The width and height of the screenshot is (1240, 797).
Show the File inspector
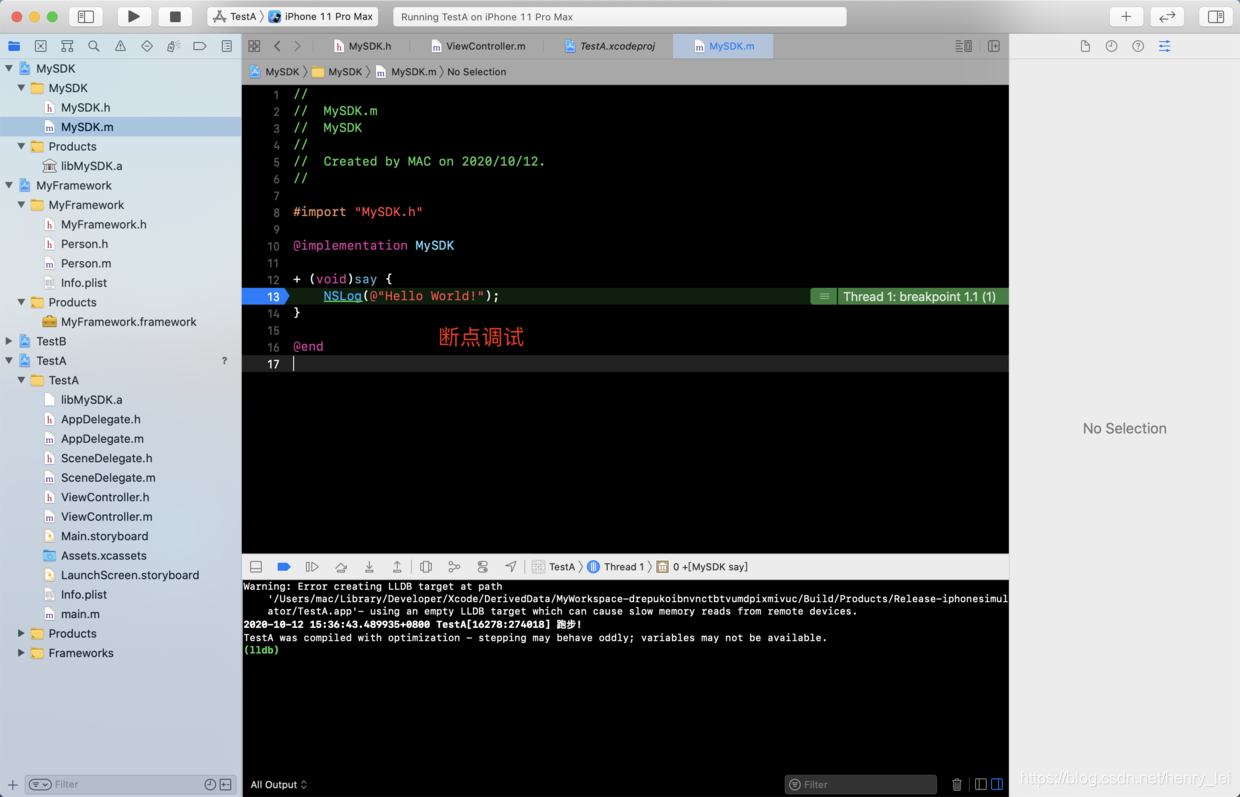click(x=1085, y=46)
